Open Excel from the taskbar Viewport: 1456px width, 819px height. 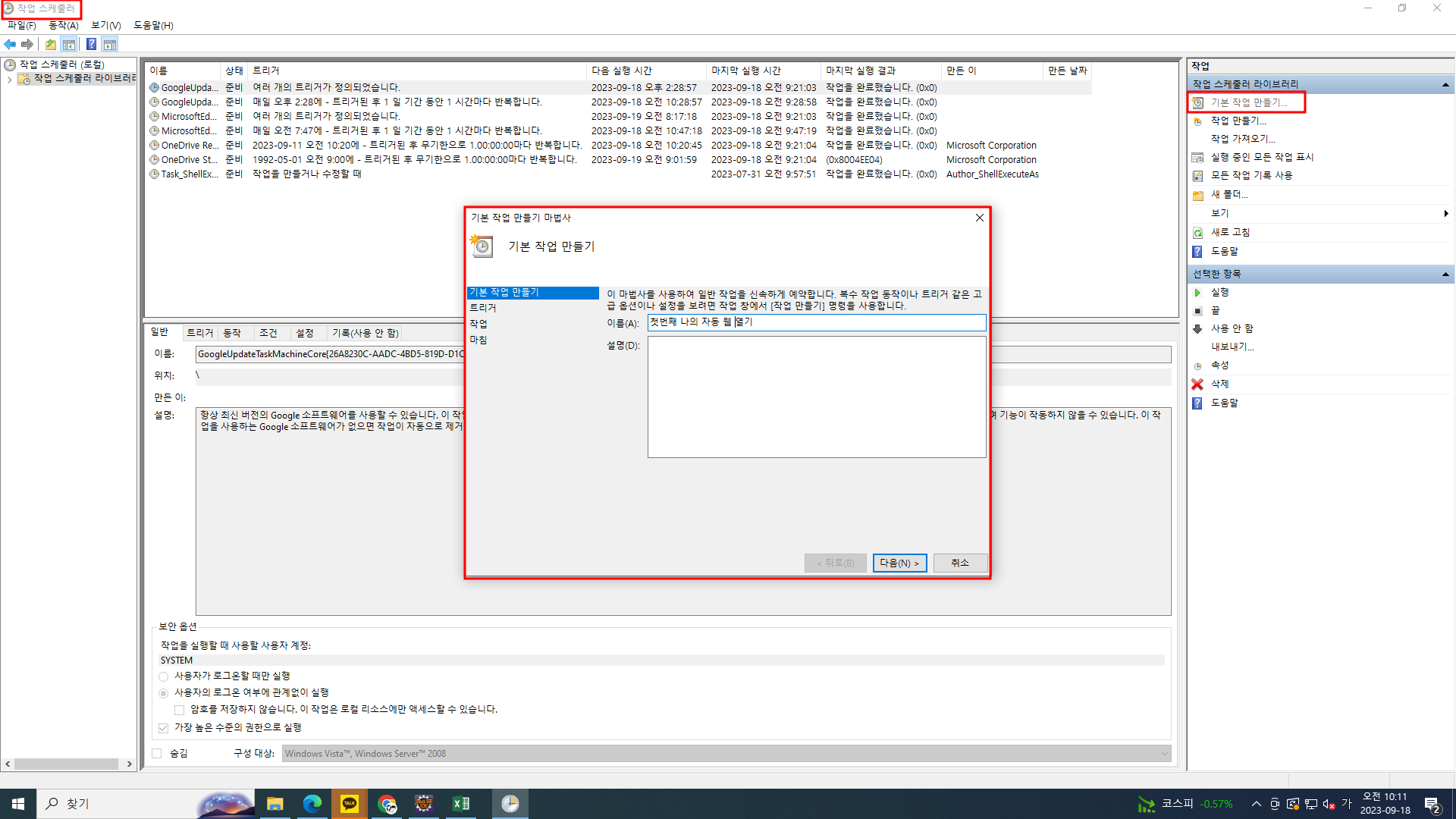[x=460, y=804]
